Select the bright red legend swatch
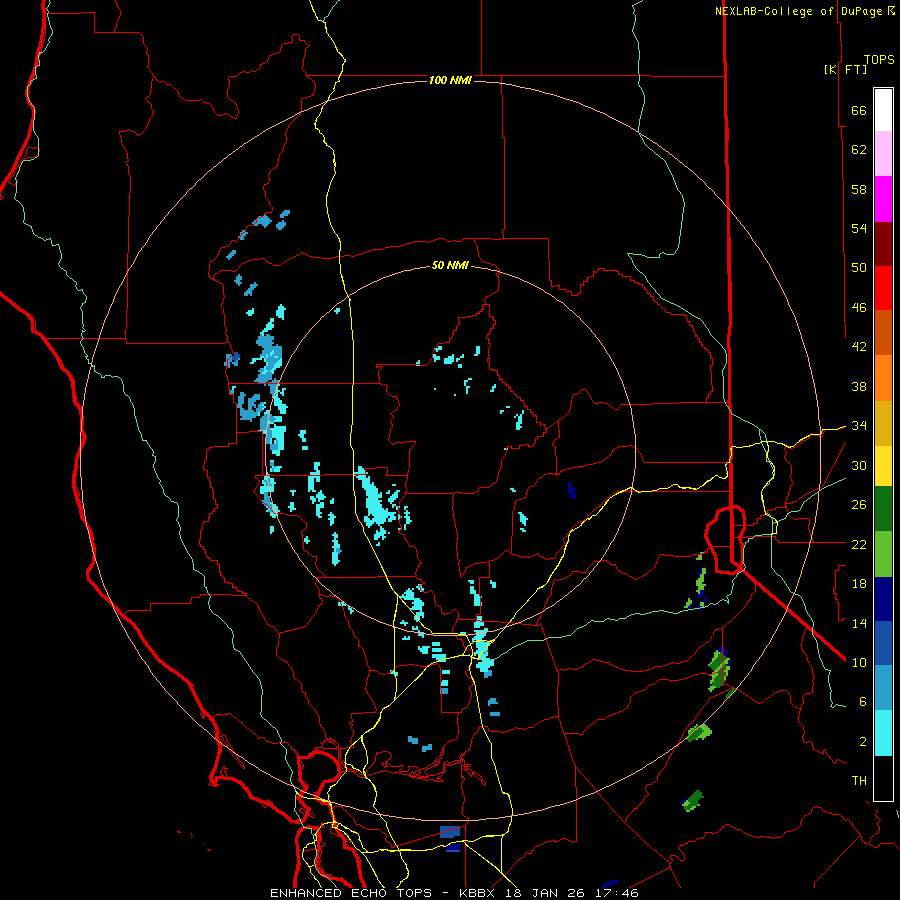 point(883,288)
